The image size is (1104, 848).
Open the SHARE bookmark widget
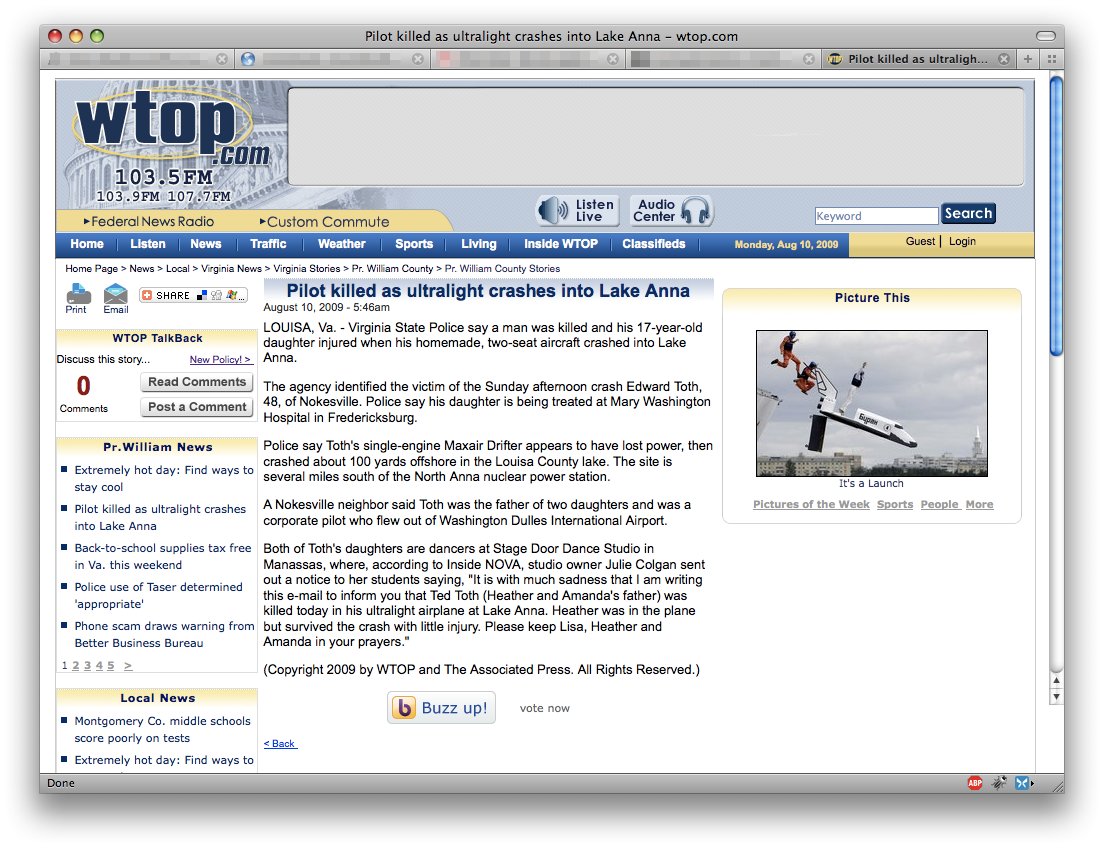point(193,295)
